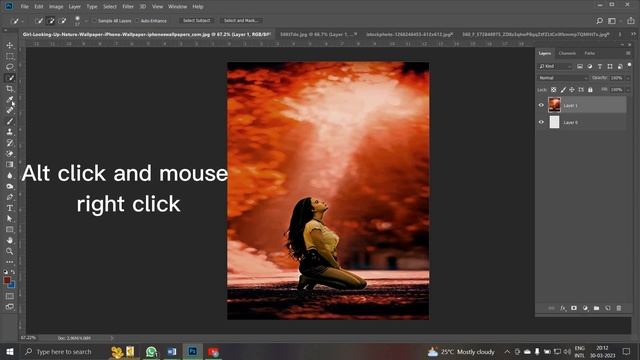Toggle lock transparent pixels

pyautogui.click(x=553, y=90)
